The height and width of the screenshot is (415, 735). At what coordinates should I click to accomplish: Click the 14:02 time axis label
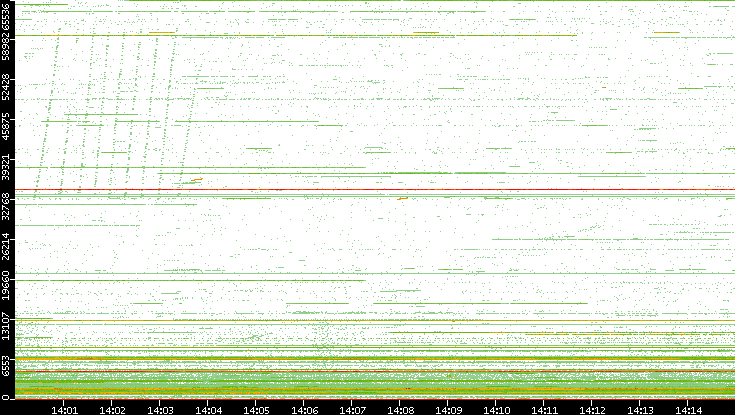pos(113,408)
